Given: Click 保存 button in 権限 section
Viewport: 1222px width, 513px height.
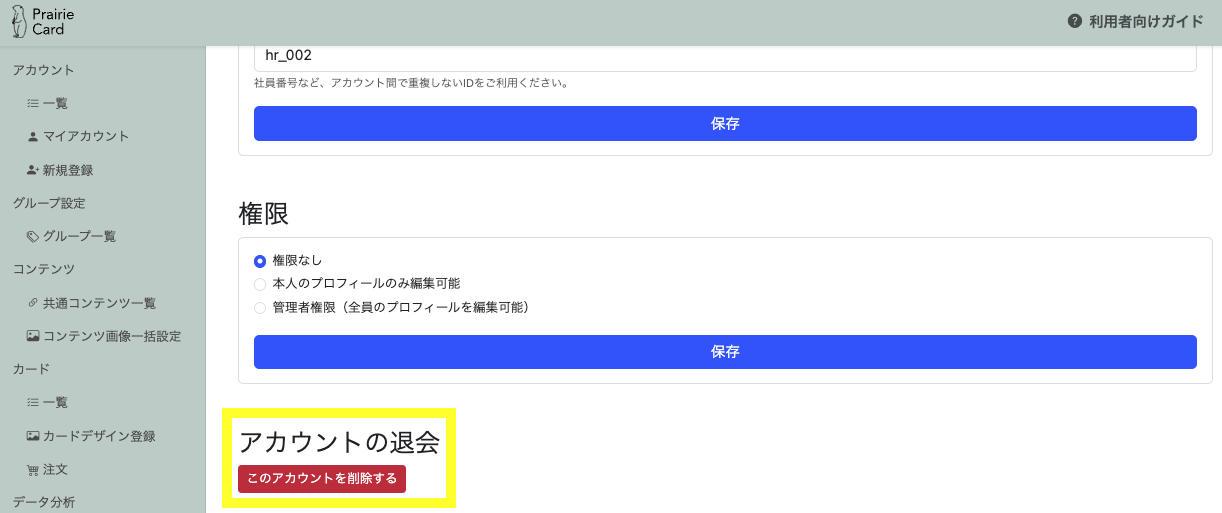Looking at the screenshot, I should pyautogui.click(x=725, y=352).
